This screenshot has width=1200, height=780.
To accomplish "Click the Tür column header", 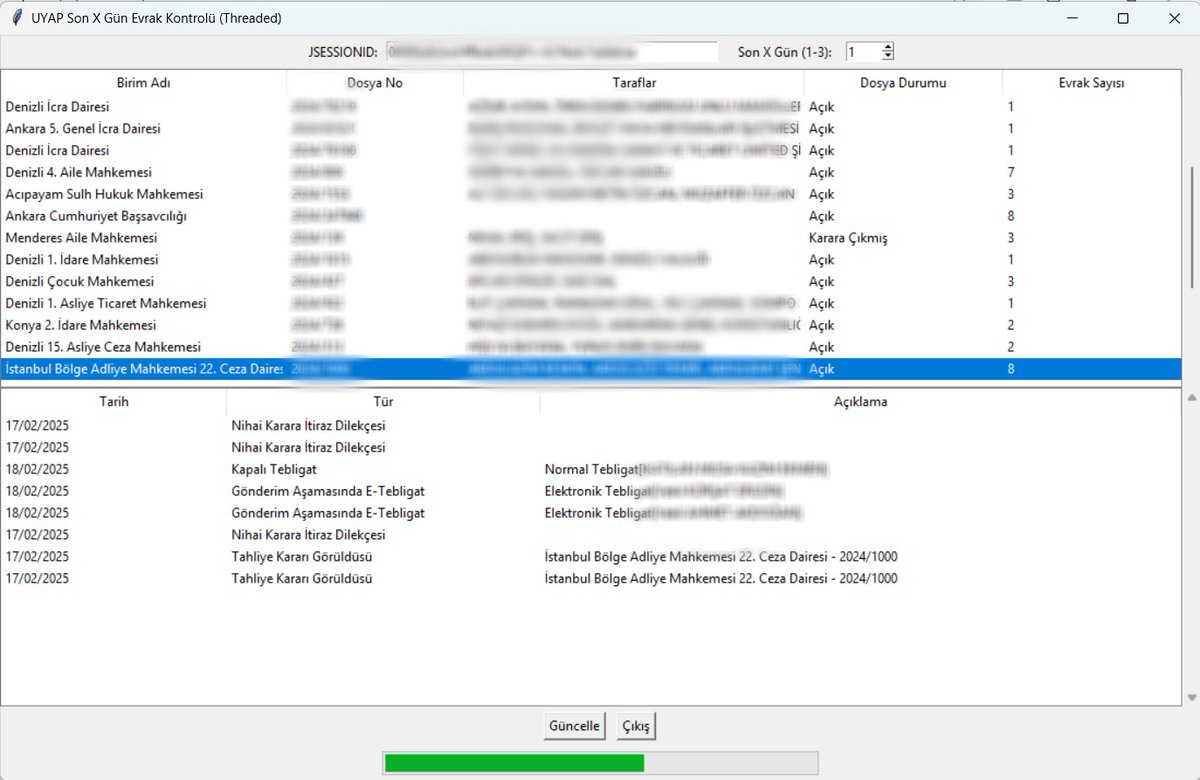I will click(383, 402).
